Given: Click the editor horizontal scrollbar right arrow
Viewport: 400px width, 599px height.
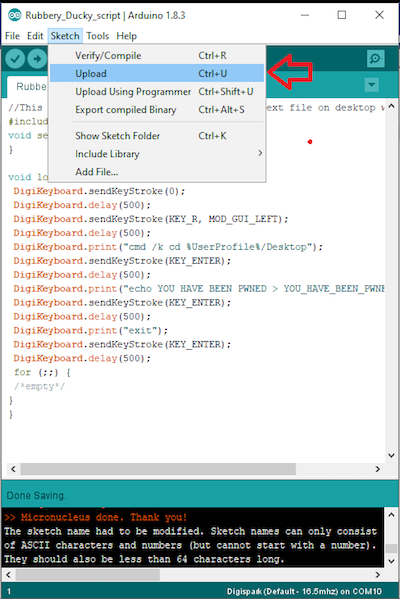Looking at the screenshot, I should [x=377, y=469].
